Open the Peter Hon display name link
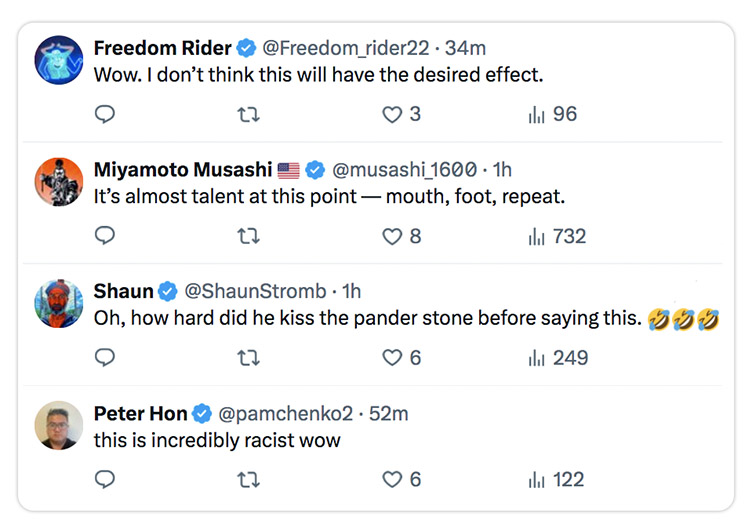This screenshot has height=524, width=745. click(x=139, y=413)
